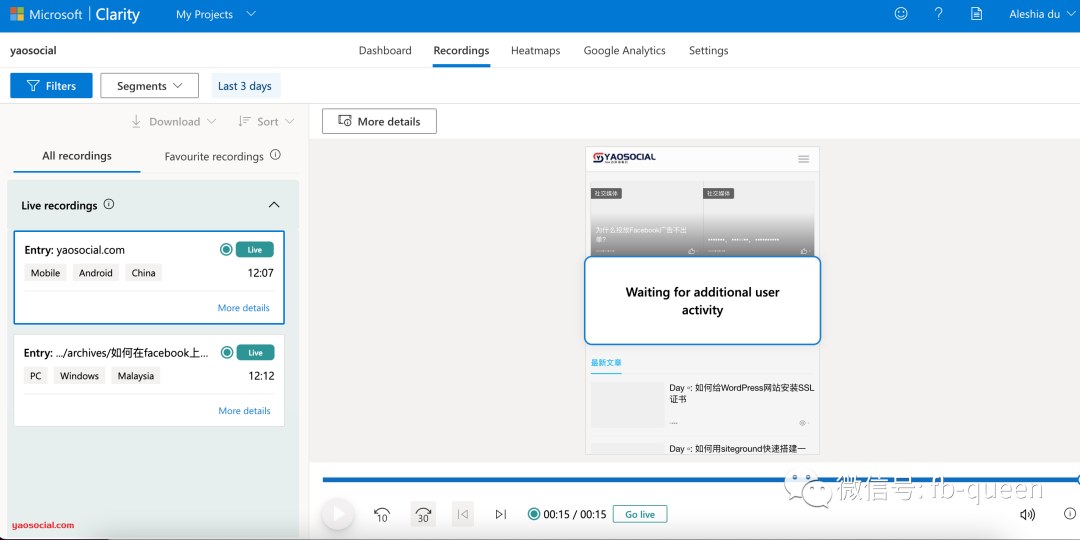Select the All recordings tab
The width and height of the screenshot is (1080, 540).
coord(76,156)
